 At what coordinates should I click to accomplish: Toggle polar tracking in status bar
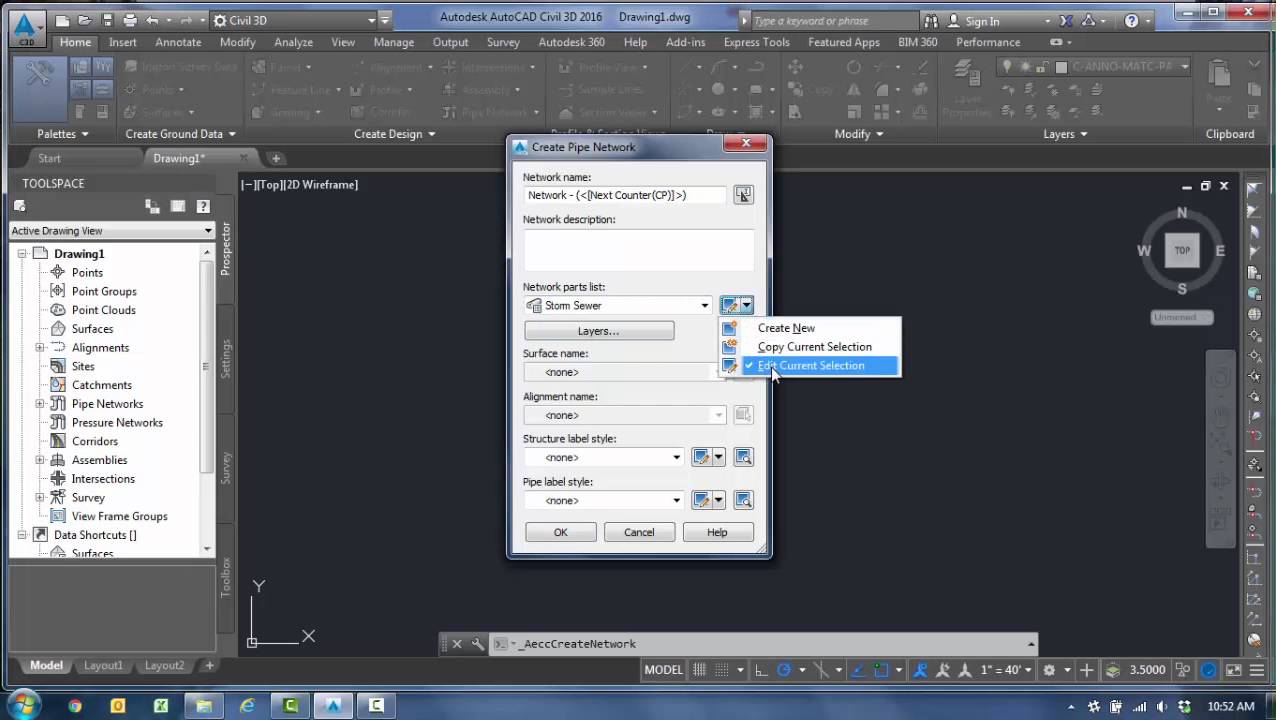pos(784,670)
